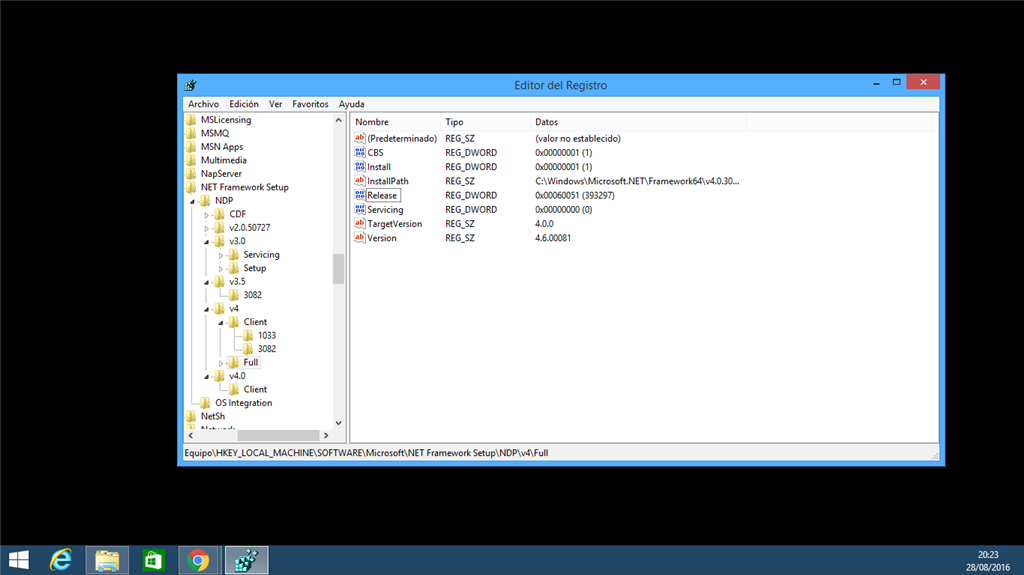Viewport: 1024px width, 575px height.
Task: Sort values by Tipo column header
Action: pos(485,122)
